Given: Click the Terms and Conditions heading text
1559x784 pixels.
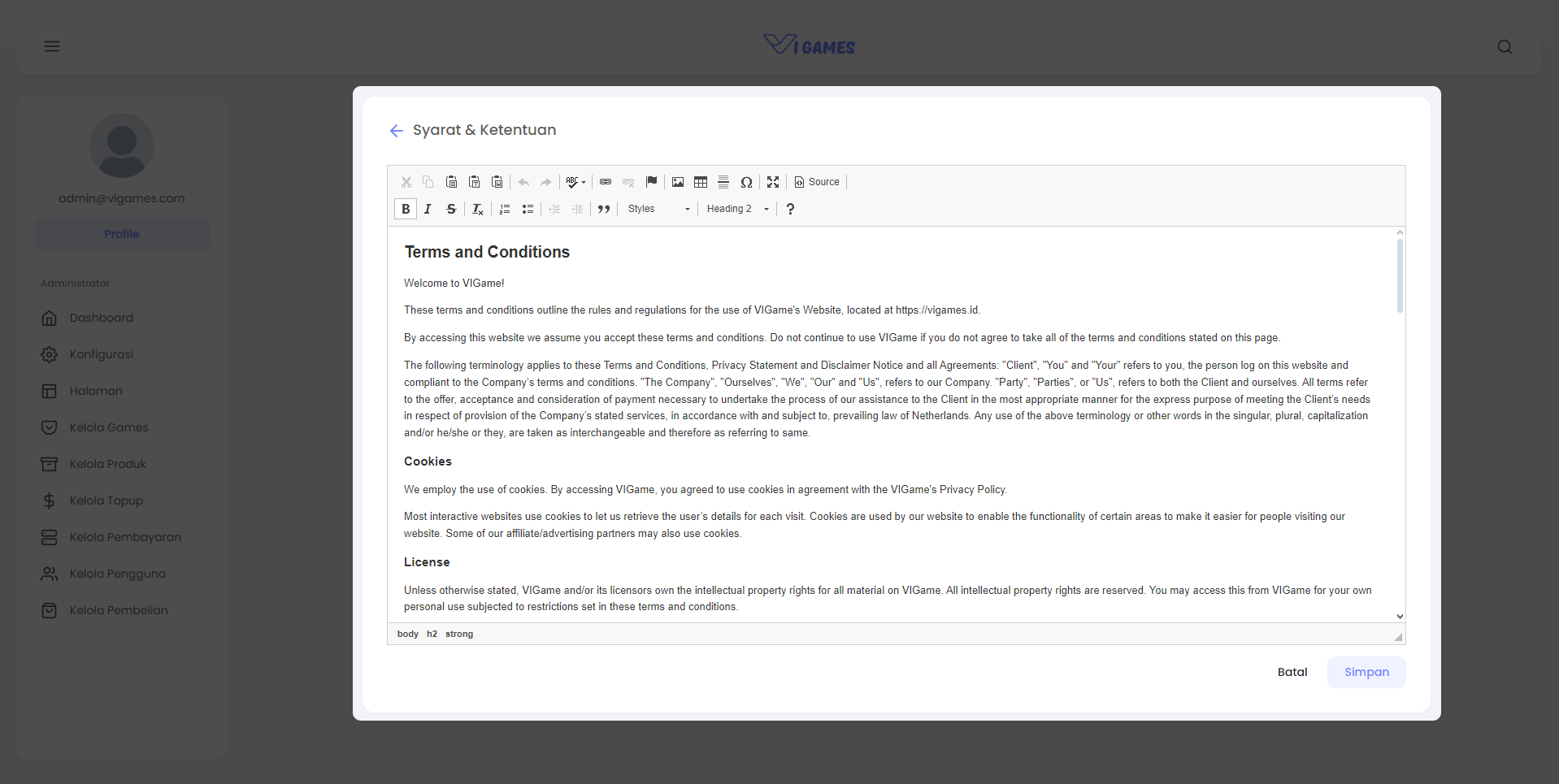Looking at the screenshot, I should [487, 252].
